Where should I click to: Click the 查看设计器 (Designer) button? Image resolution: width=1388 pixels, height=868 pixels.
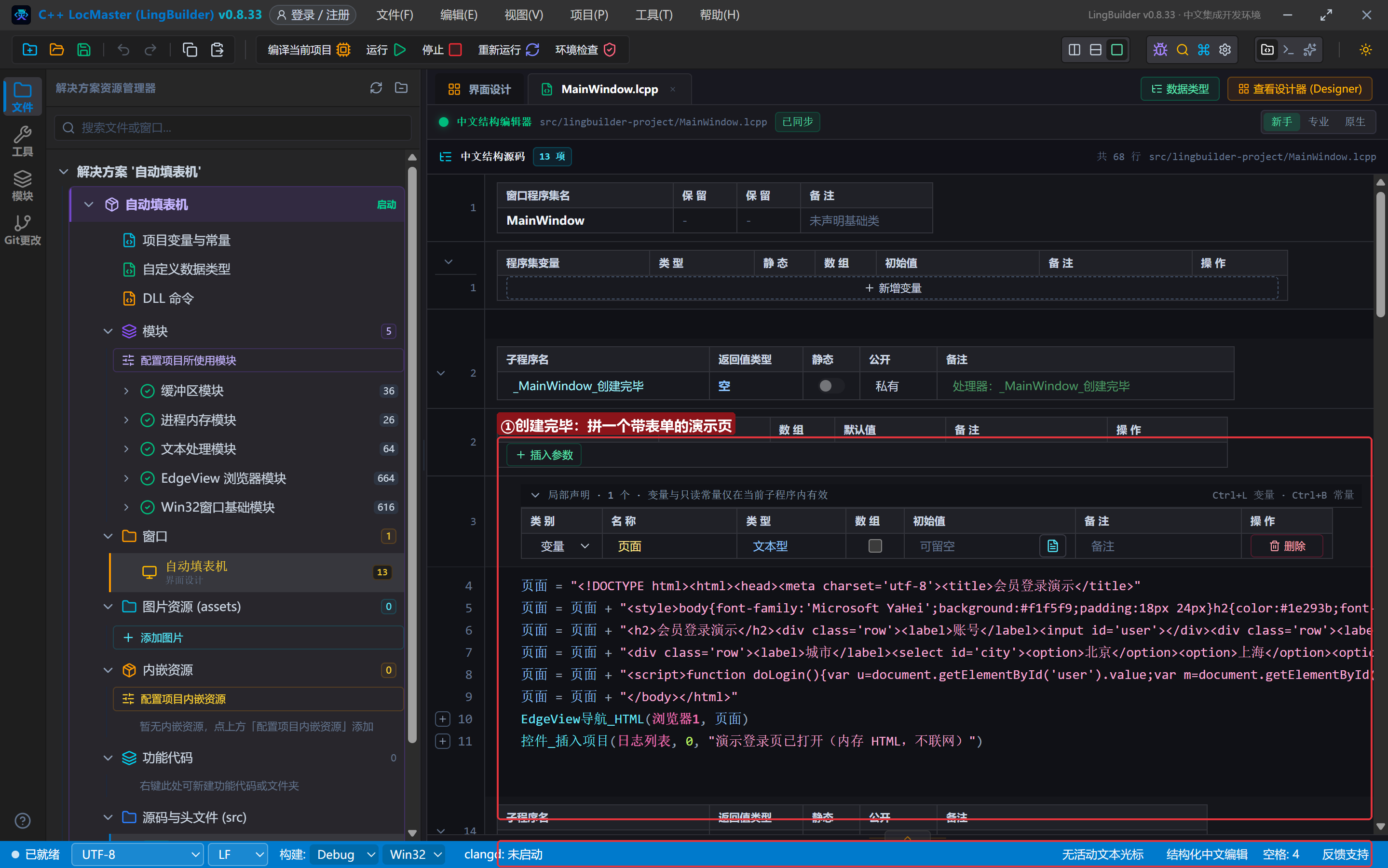click(x=1300, y=89)
